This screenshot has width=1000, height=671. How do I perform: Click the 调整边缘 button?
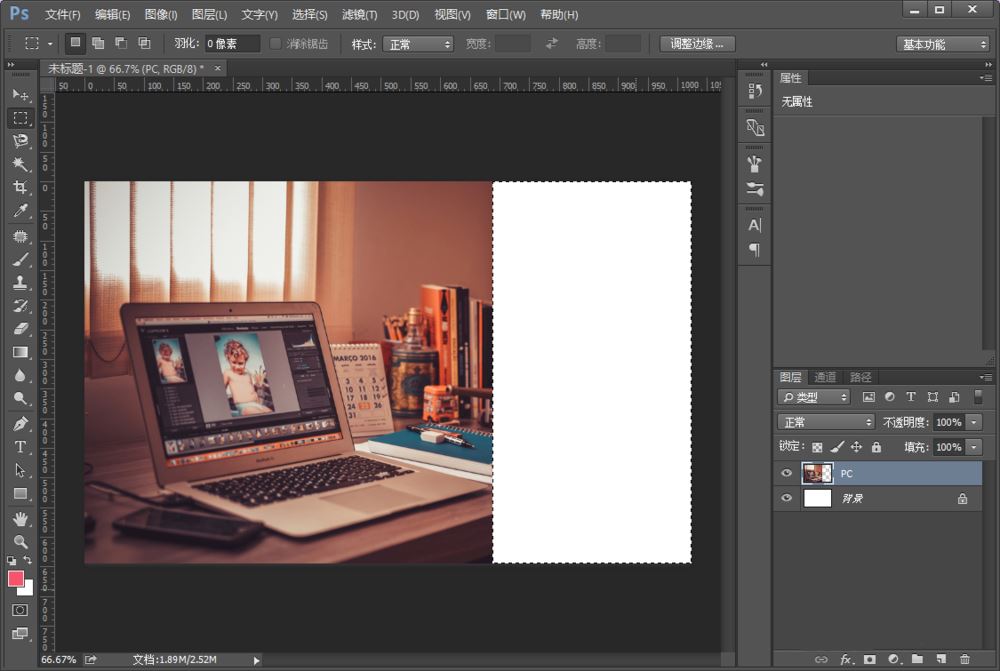(696, 43)
